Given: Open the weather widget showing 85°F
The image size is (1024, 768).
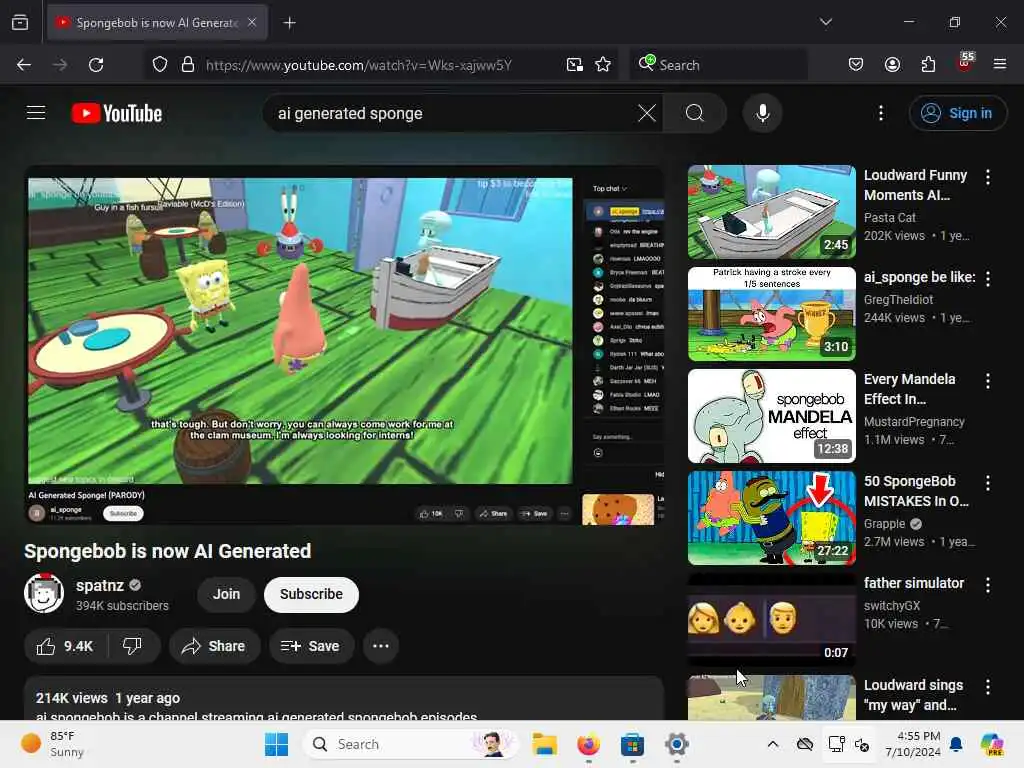Looking at the screenshot, I should coord(52,744).
